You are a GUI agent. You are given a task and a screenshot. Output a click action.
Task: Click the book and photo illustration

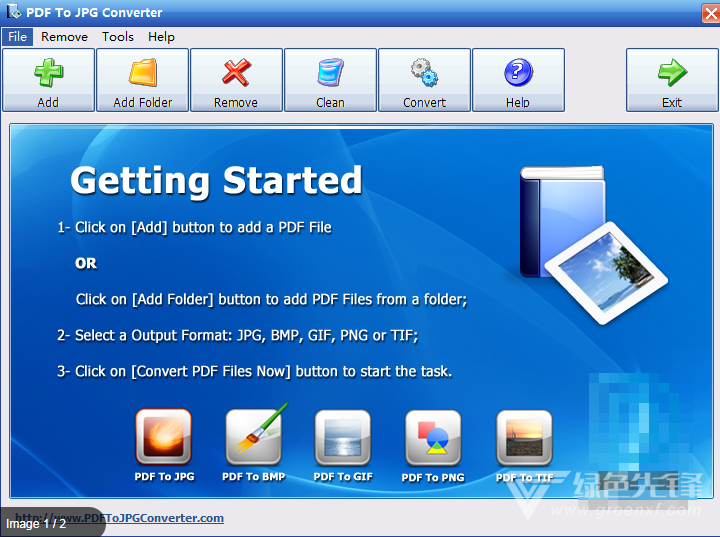click(594, 244)
